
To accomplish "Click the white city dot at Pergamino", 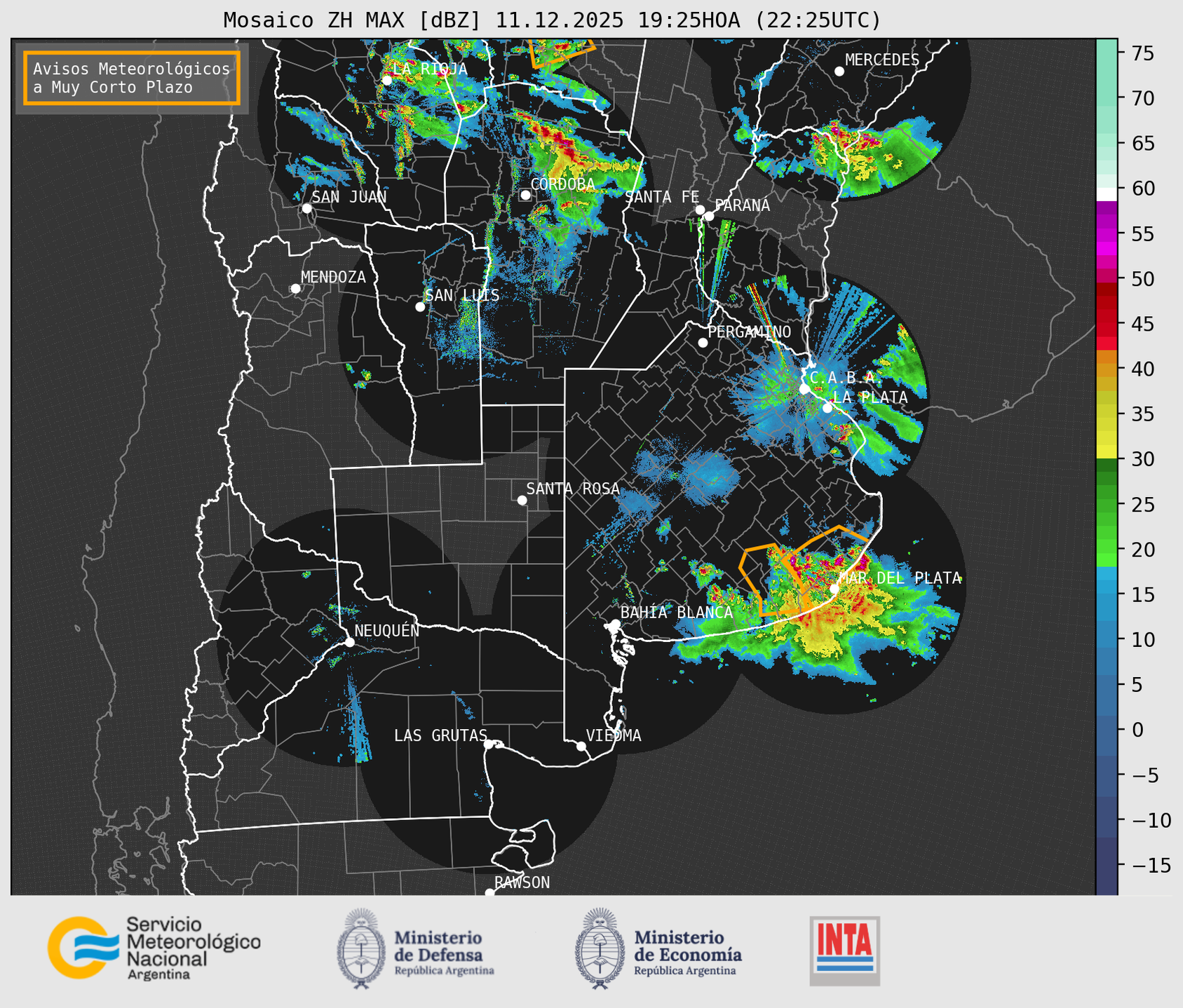I will tap(703, 343).
